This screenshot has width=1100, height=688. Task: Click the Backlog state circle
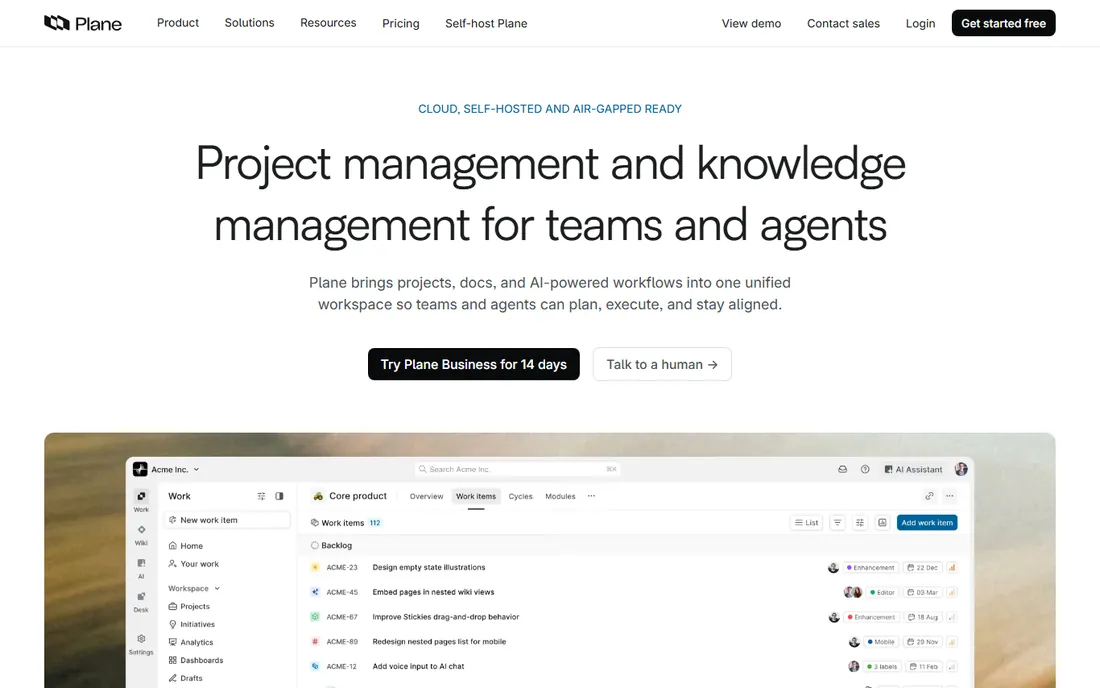[x=314, y=545]
